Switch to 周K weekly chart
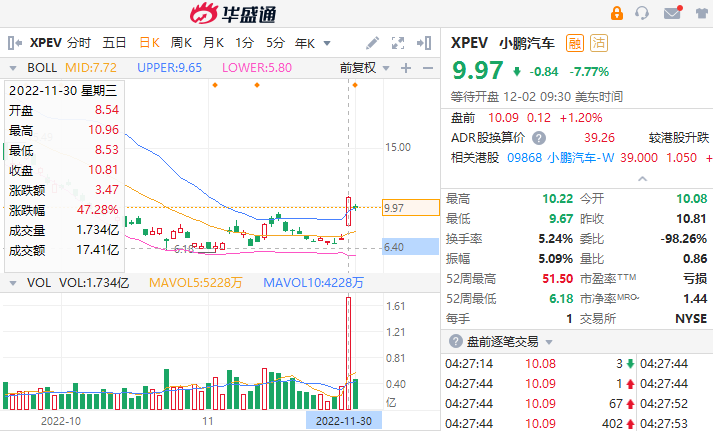 [181, 43]
